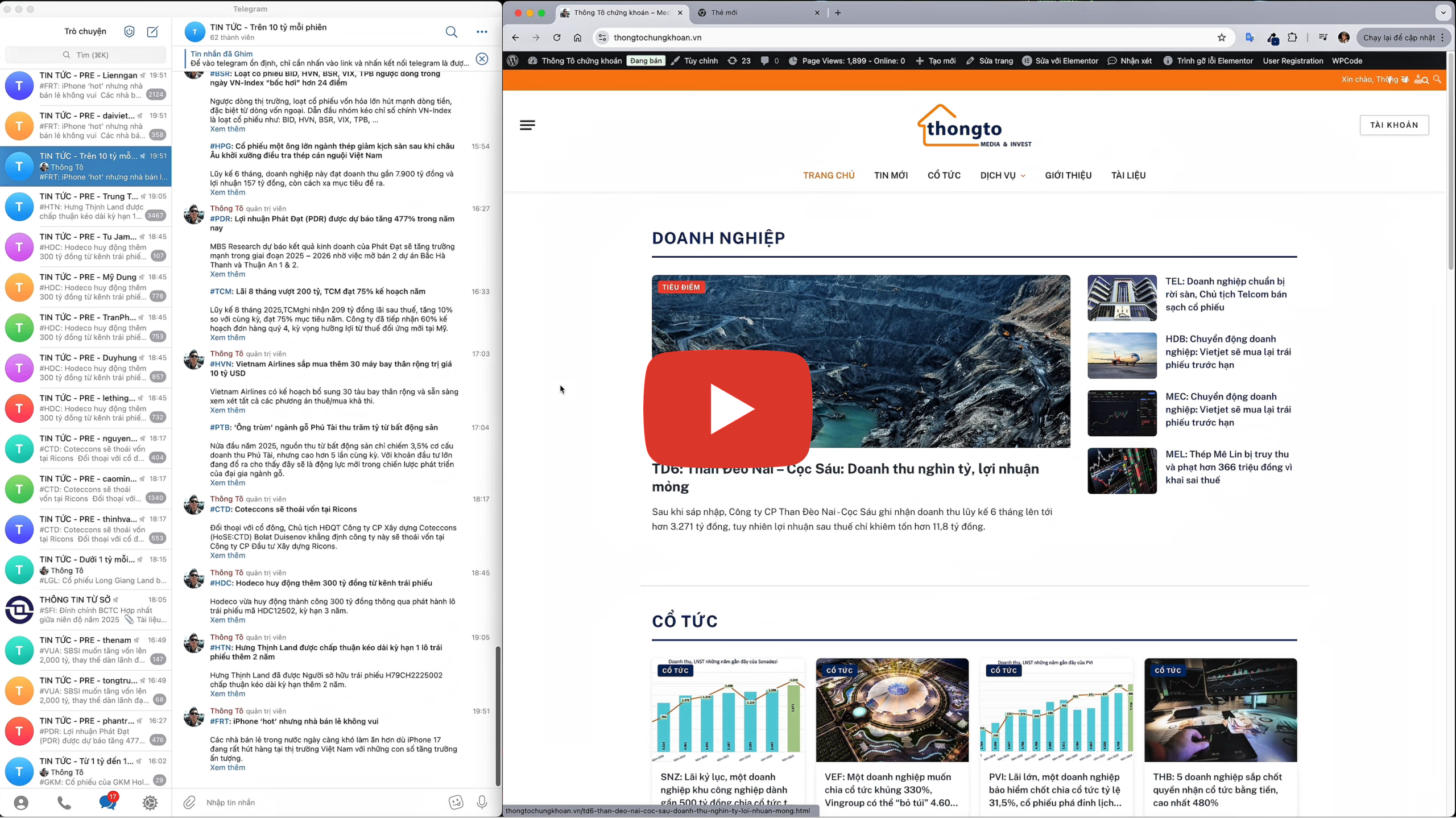Play the YouTube video overlay

point(728,409)
